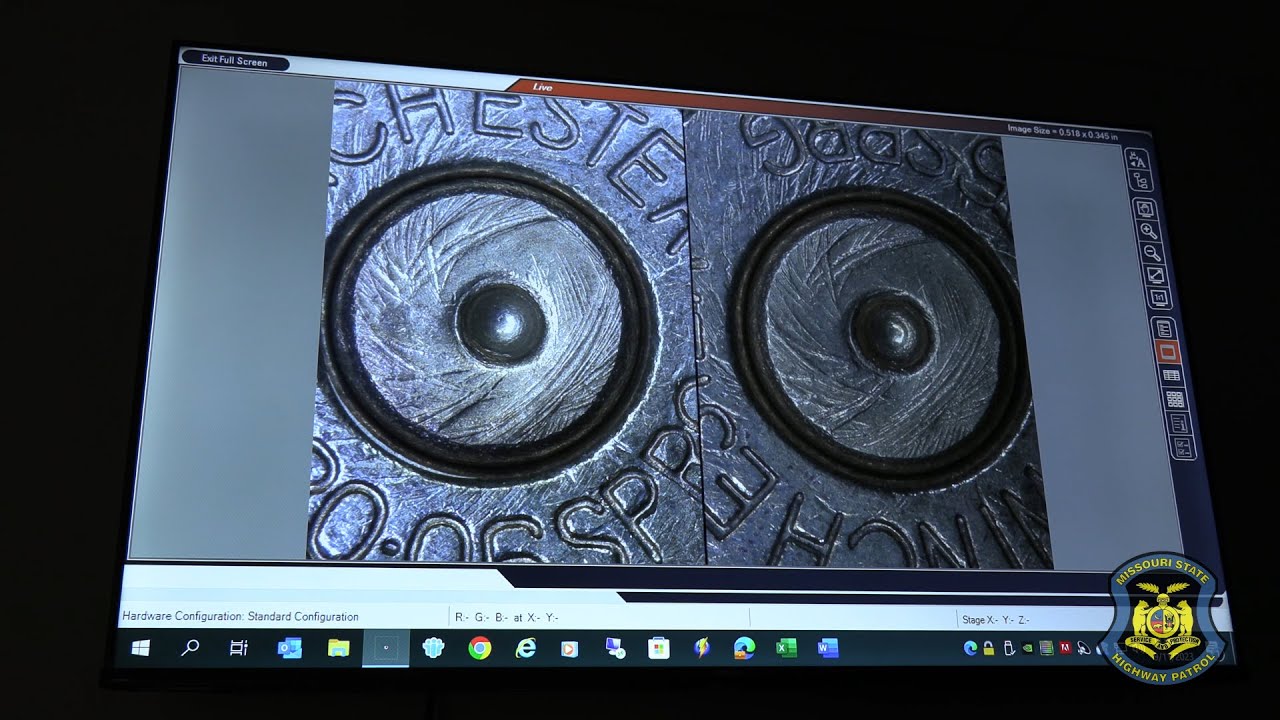The height and width of the screenshot is (720, 1280).
Task: Open the notes report icon
Action: [1179, 423]
